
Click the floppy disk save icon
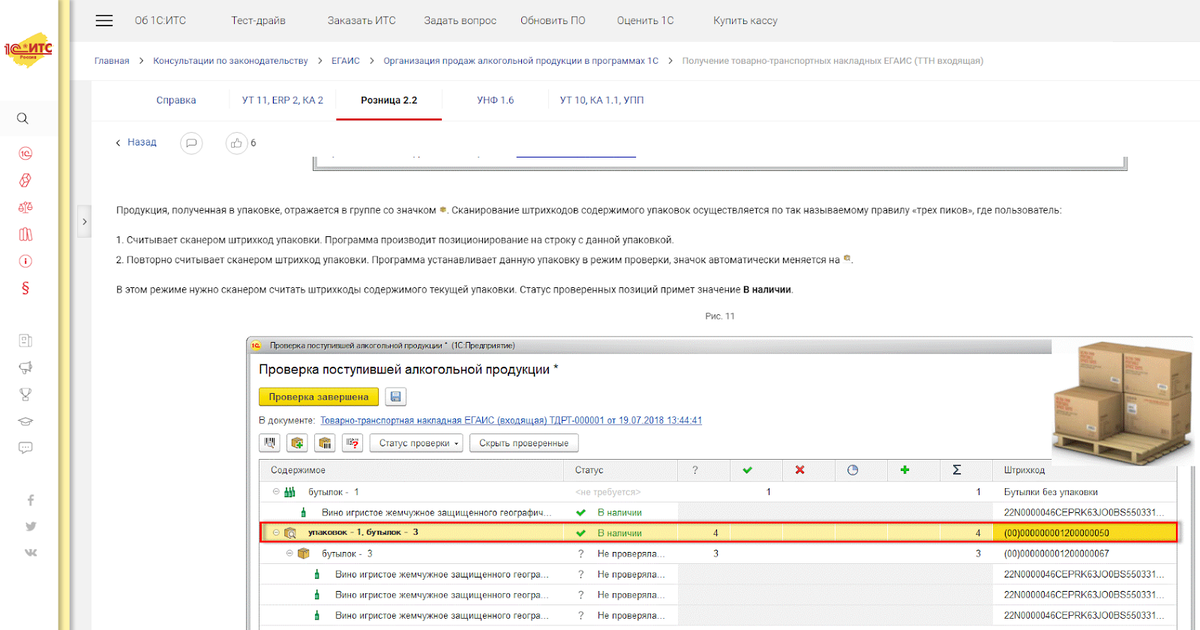[x=395, y=397]
